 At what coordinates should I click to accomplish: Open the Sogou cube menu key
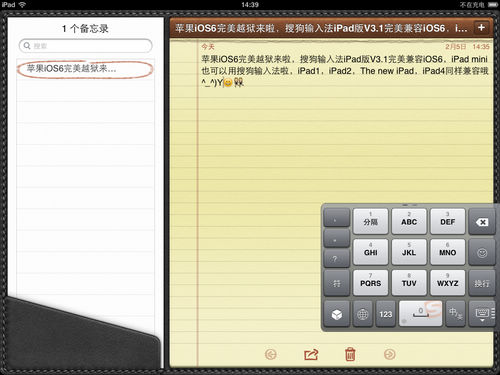click(337, 314)
